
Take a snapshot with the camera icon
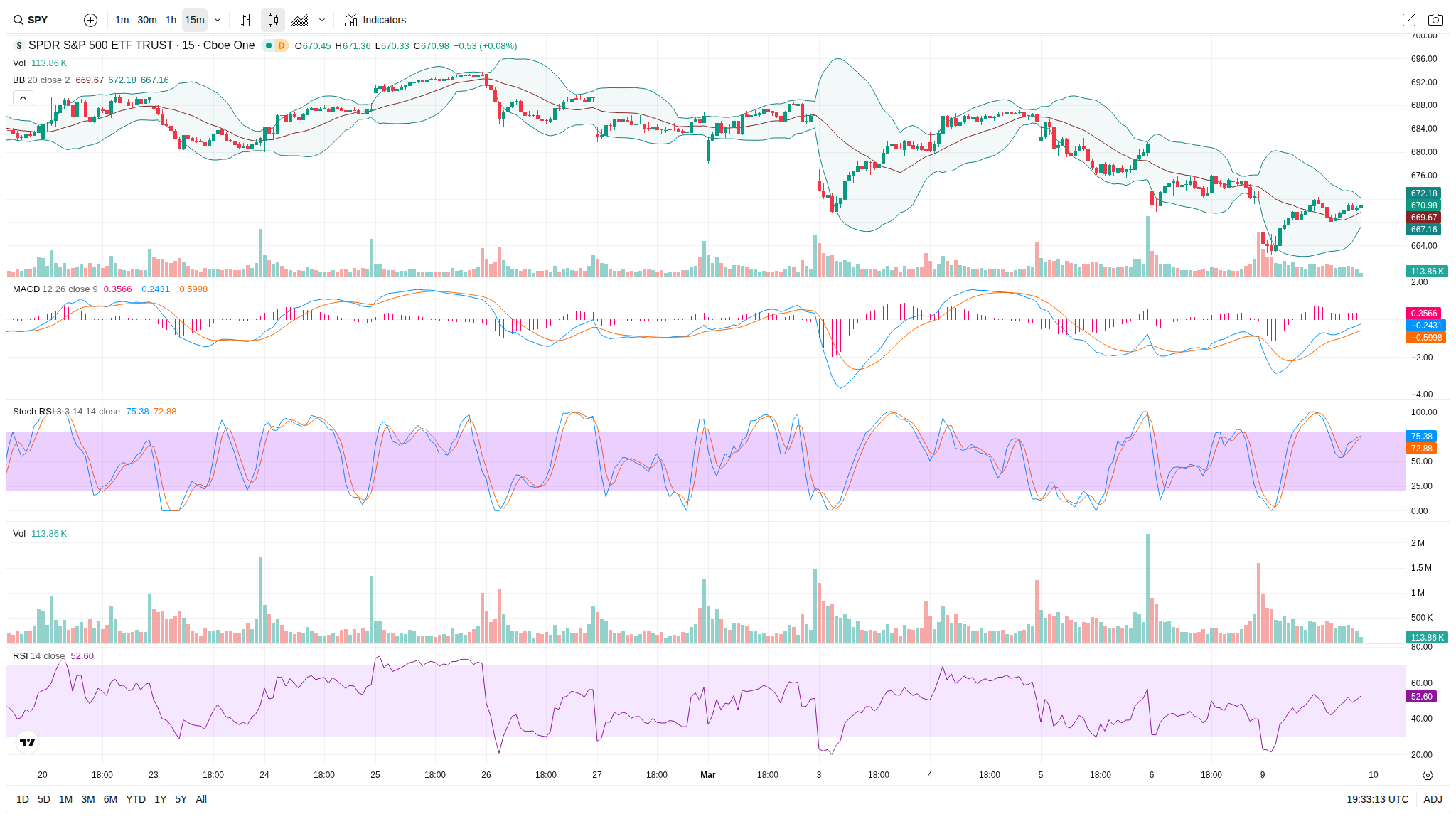coord(1435,20)
